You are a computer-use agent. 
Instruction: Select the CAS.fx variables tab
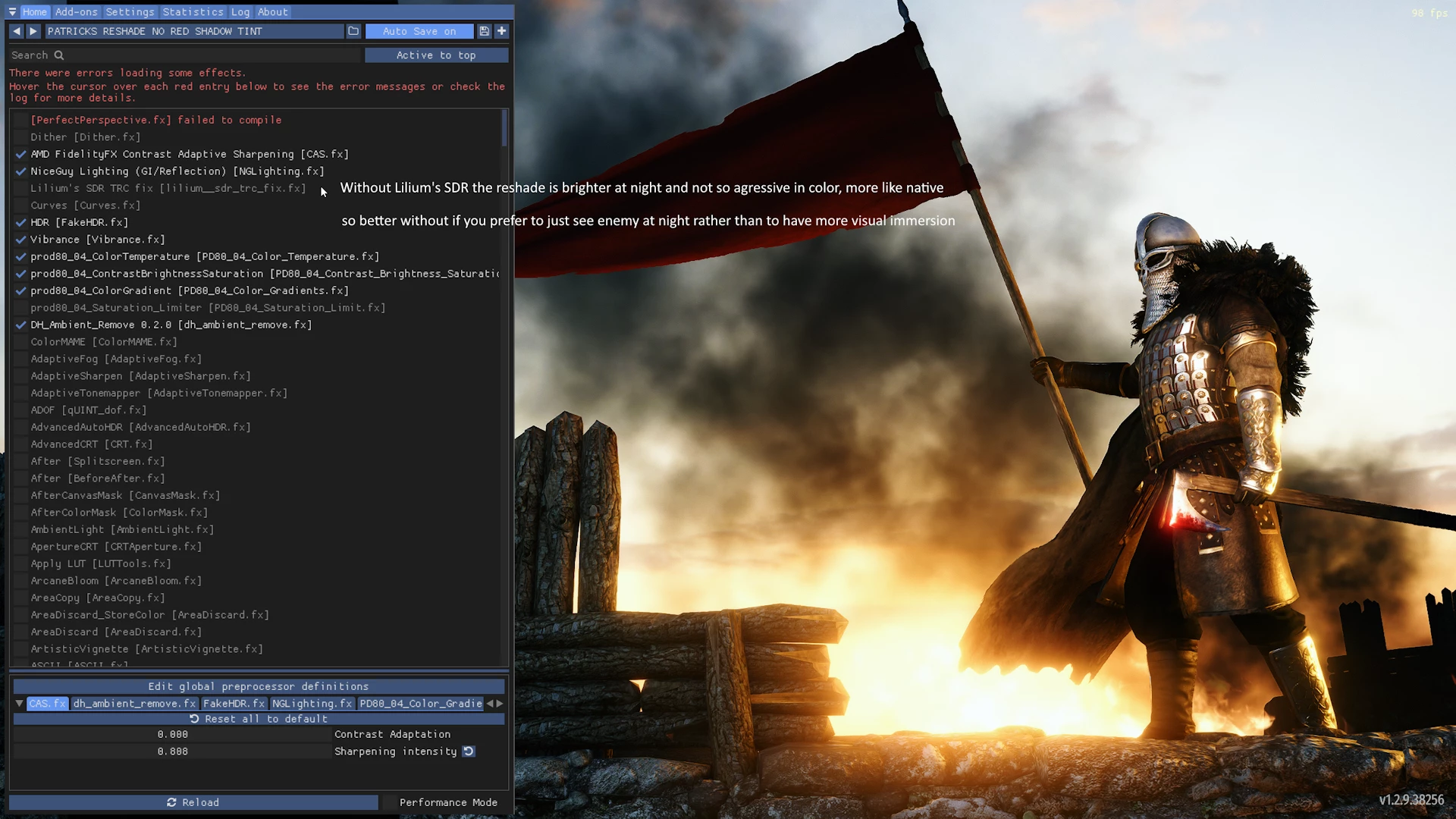[x=48, y=704]
